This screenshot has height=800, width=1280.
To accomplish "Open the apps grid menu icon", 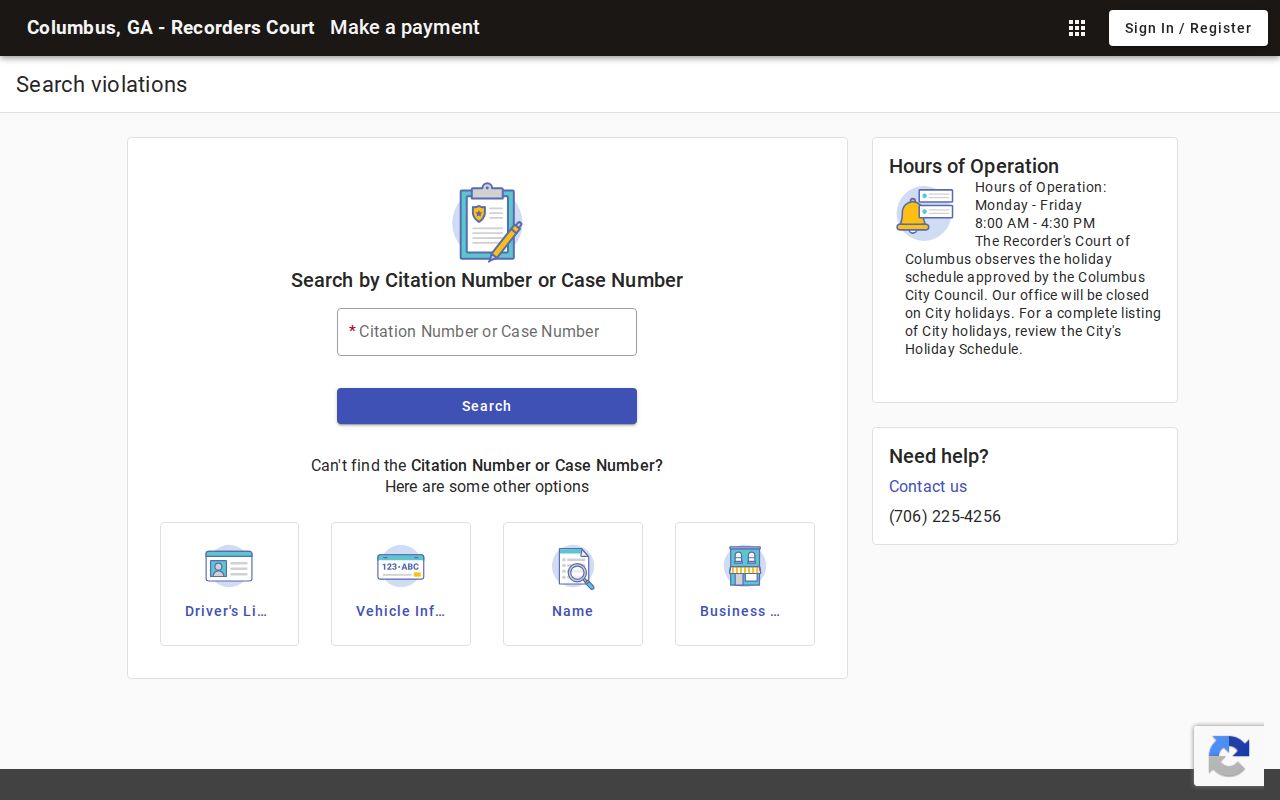I will tap(1077, 28).
